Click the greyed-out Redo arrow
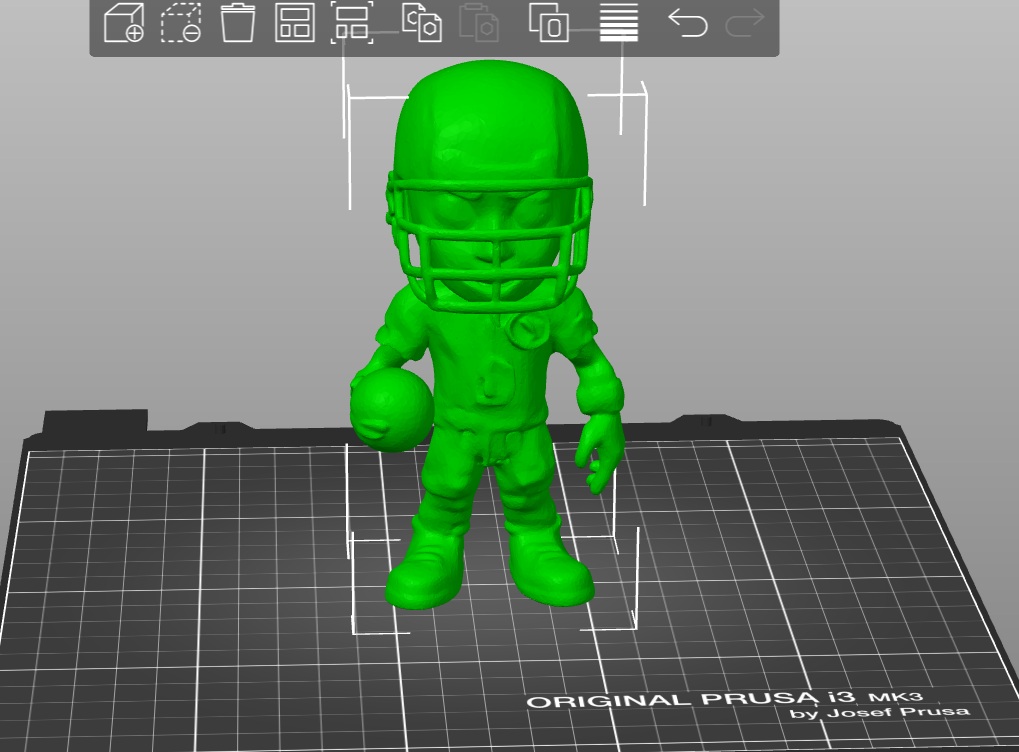The height and width of the screenshot is (752, 1019). point(745,23)
